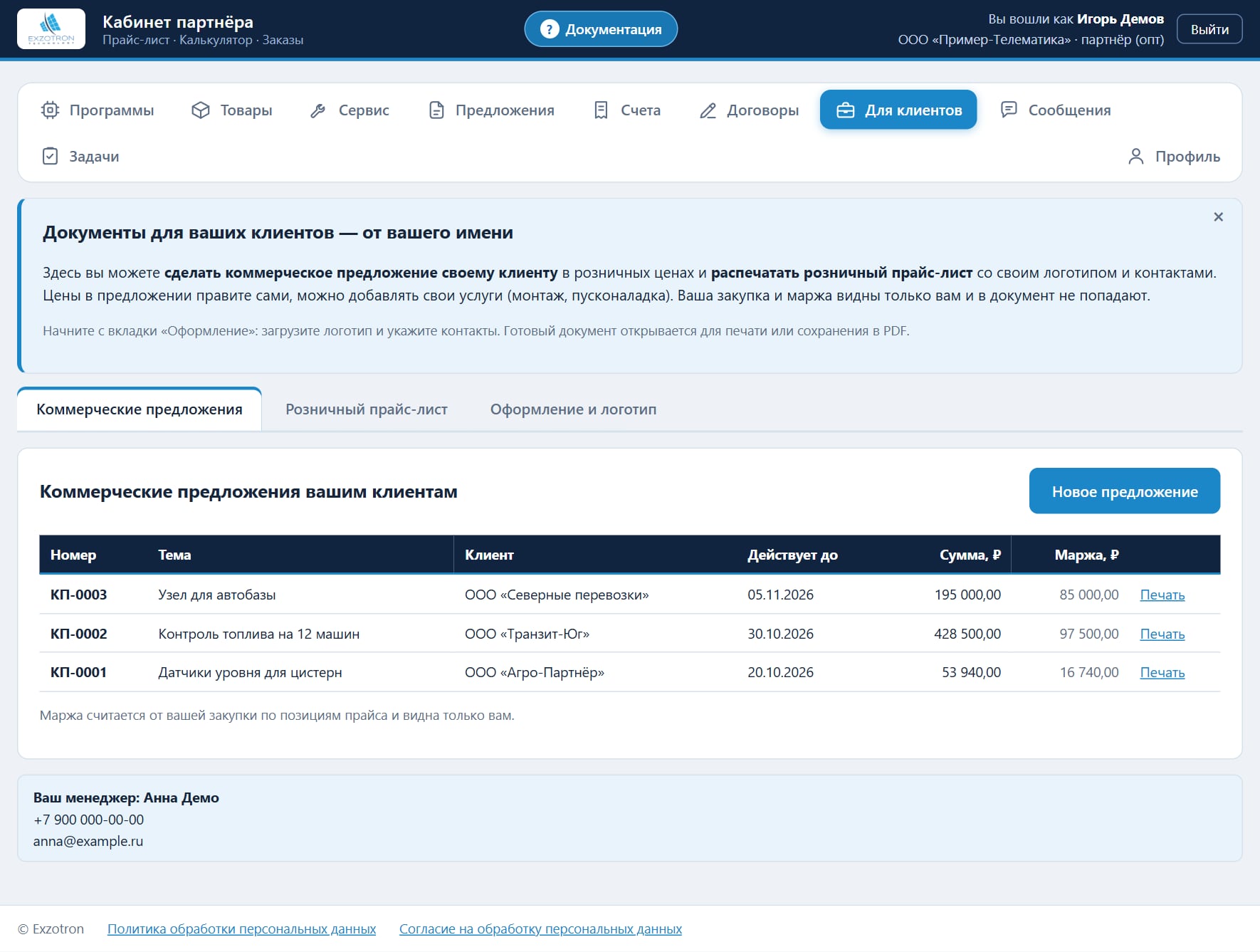
Task: Click the Профиль person icon
Action: pos(1136,157)
